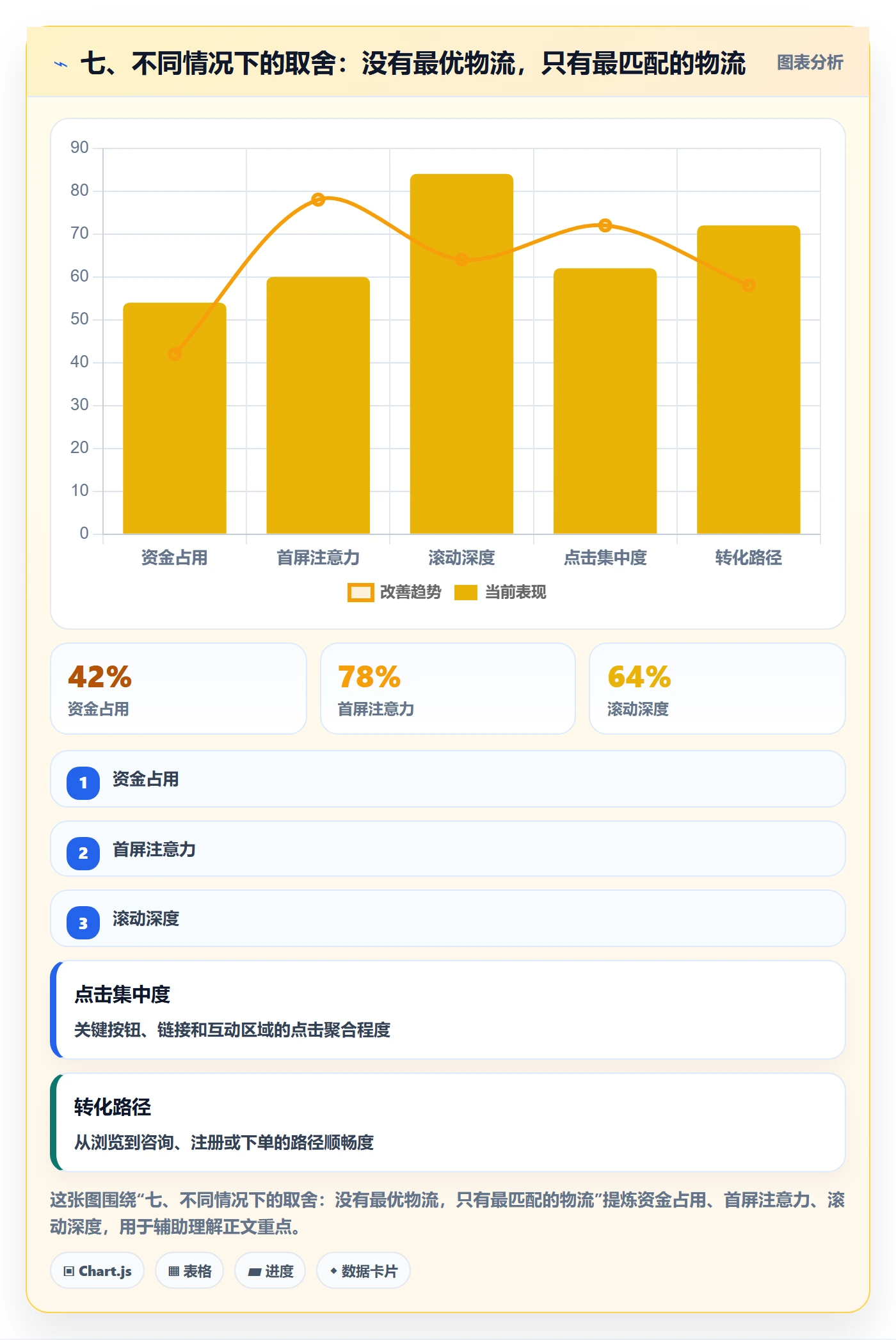Click the 改善趋势 legend text
896x1340 pixels.
411,593
